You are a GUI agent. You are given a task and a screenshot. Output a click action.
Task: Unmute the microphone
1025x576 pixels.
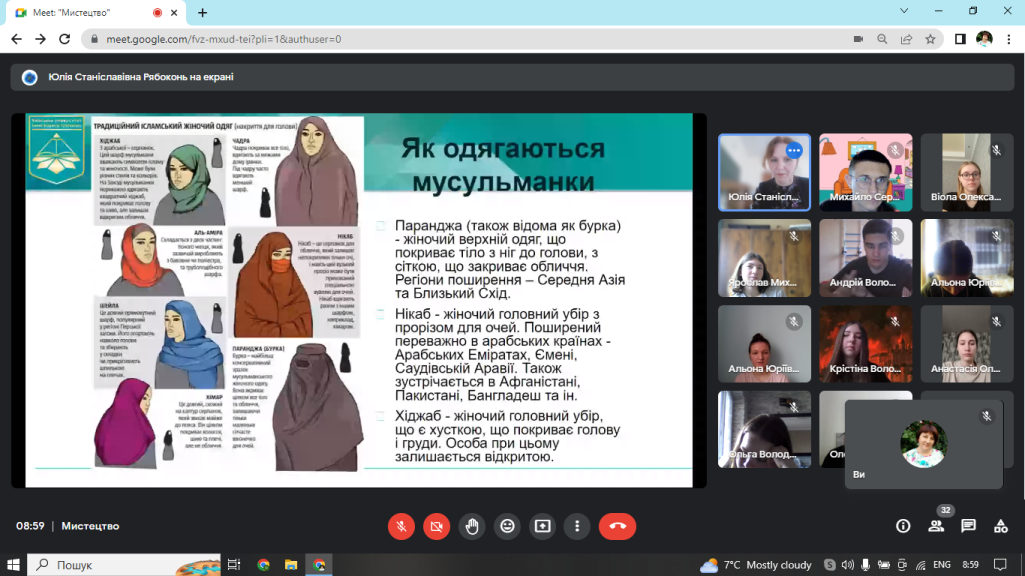pos(401,526)
